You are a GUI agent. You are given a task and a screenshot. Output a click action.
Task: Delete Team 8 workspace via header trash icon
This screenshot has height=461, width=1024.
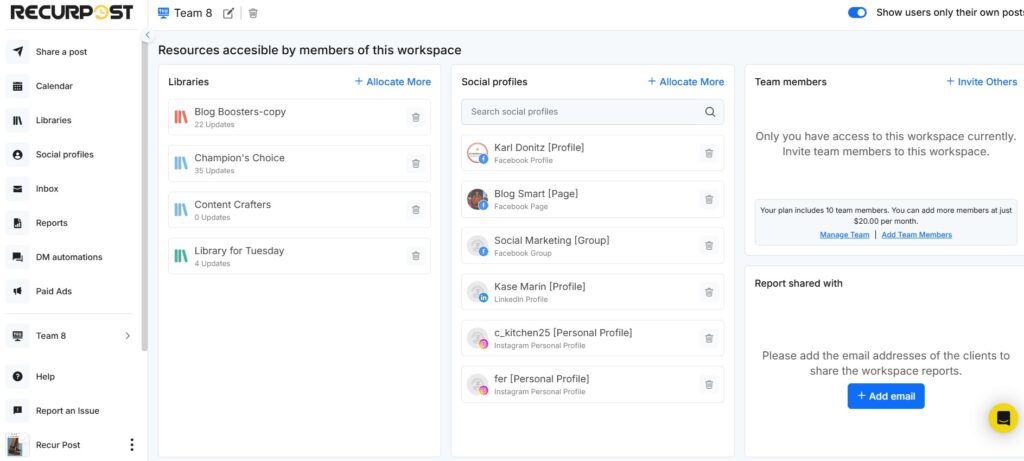pos(253,13)
